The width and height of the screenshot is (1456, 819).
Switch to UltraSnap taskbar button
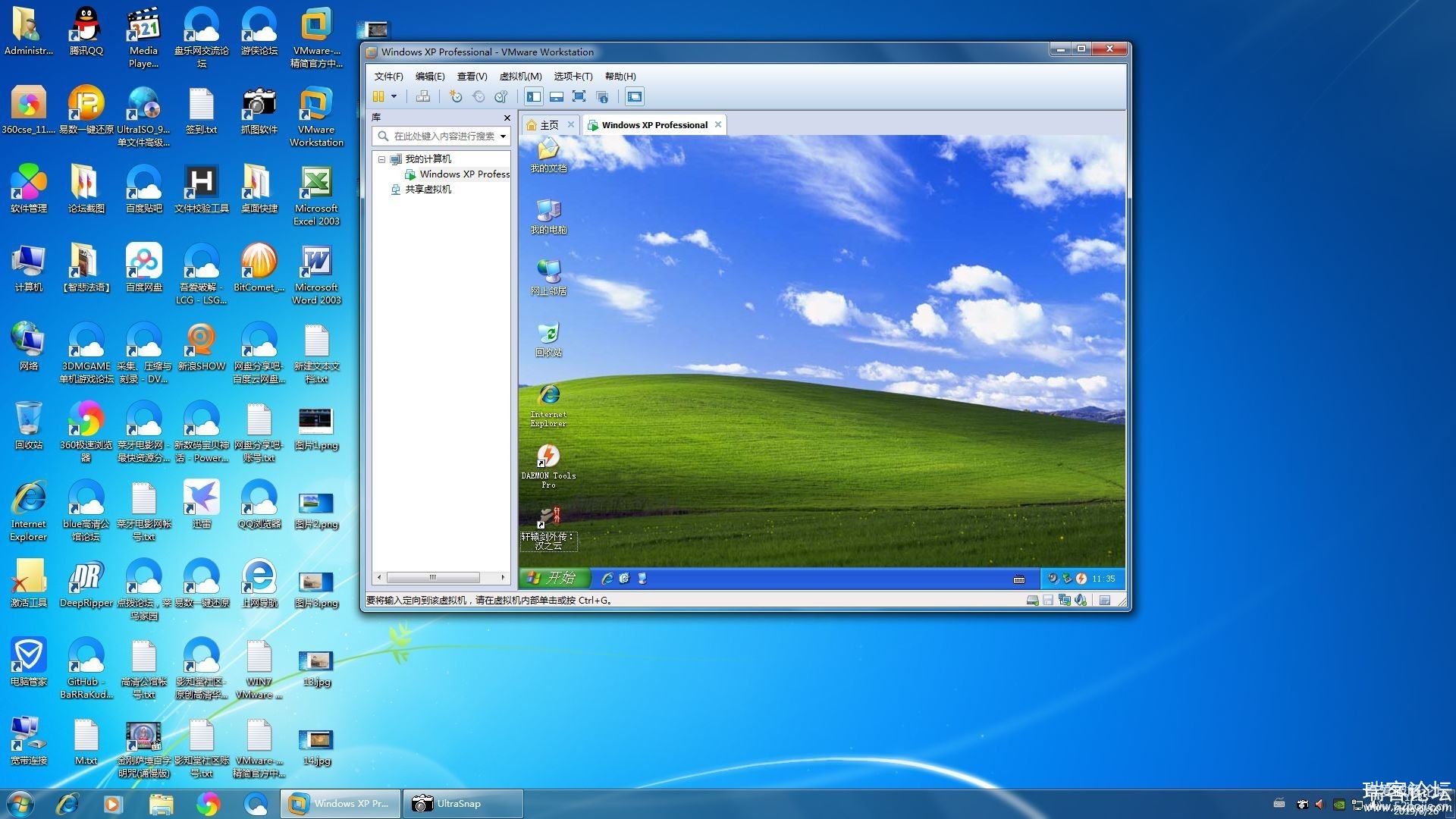(x=463, y=804)
